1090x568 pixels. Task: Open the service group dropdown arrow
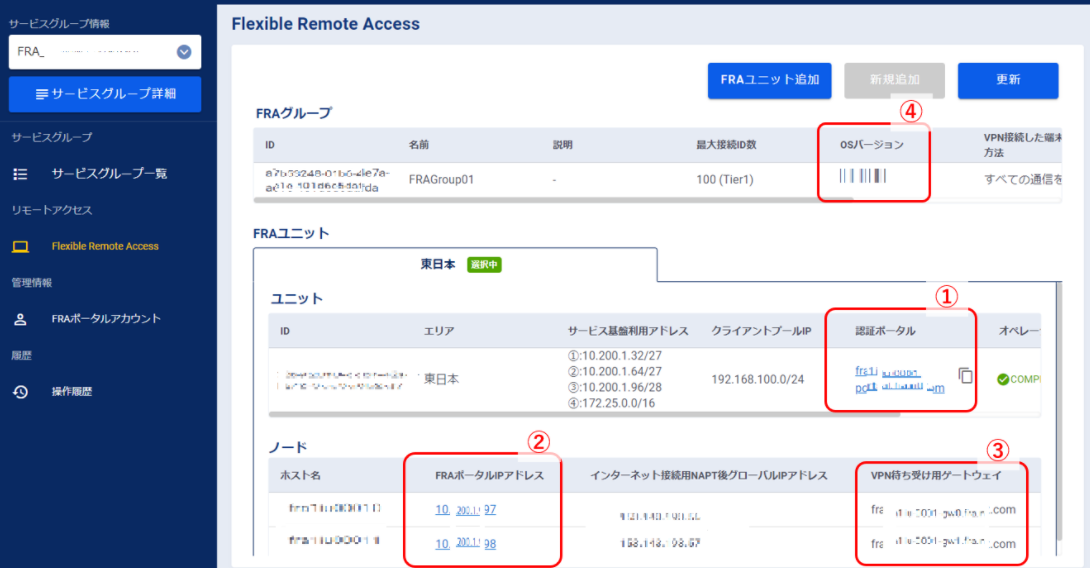[x=184, y=52]
